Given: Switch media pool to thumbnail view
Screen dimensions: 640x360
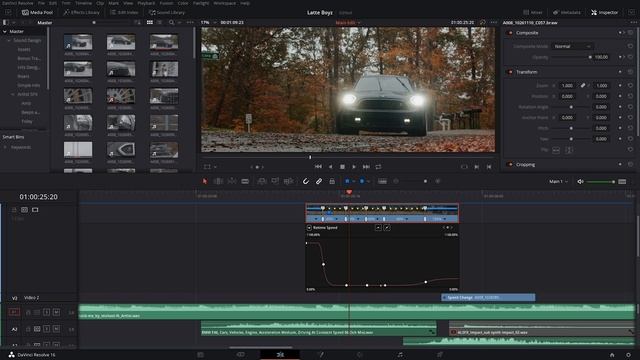Looking at the screenshot, I should (x=150, y=22).
